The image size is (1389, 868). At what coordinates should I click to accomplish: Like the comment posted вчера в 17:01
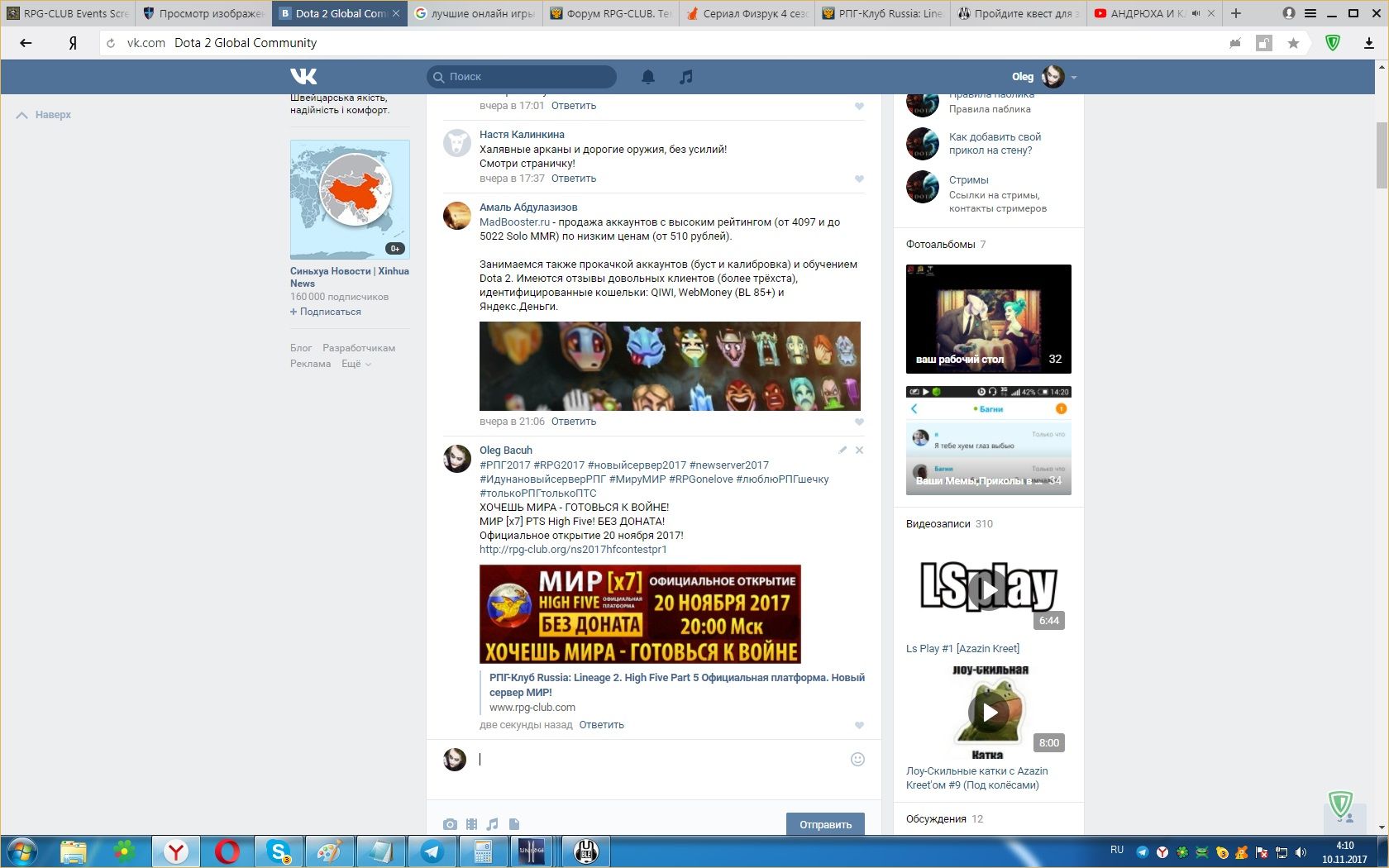pos(859,106)
